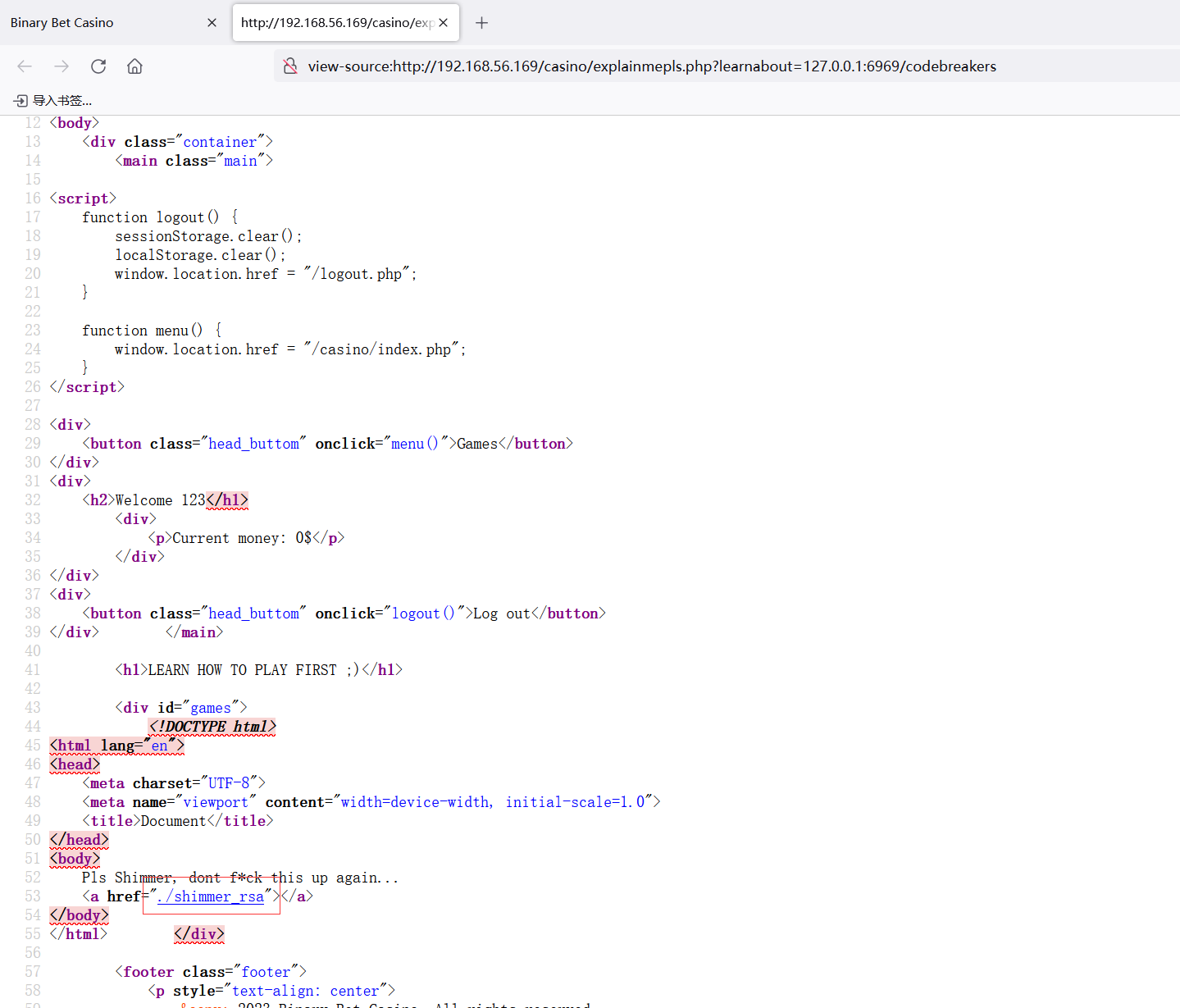This screenshot has height=1008, width=1180.
Task: Switch to the Binary Bet Casino tab
Action: [115, 23]
